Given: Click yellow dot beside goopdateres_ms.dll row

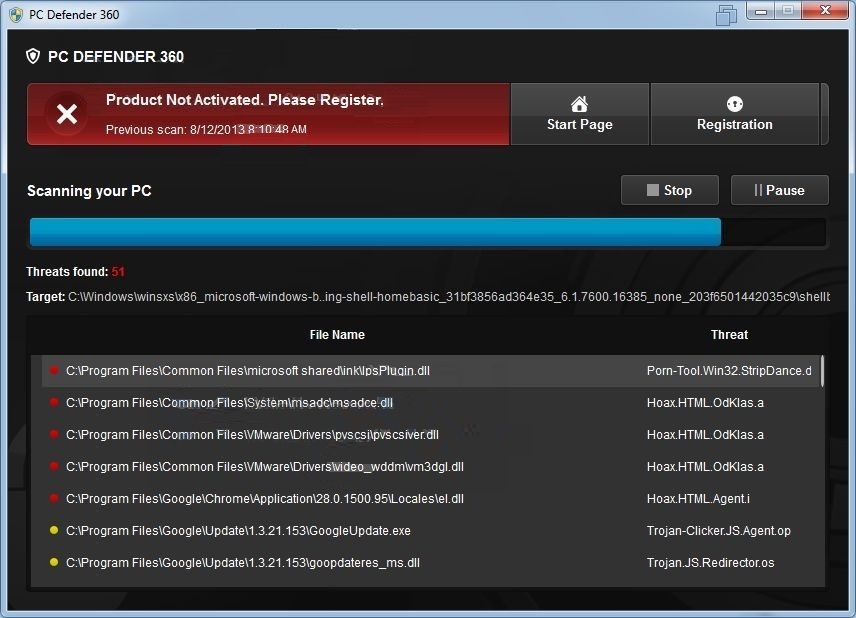Looking at the screenshot, I should [x=54, y=562].
